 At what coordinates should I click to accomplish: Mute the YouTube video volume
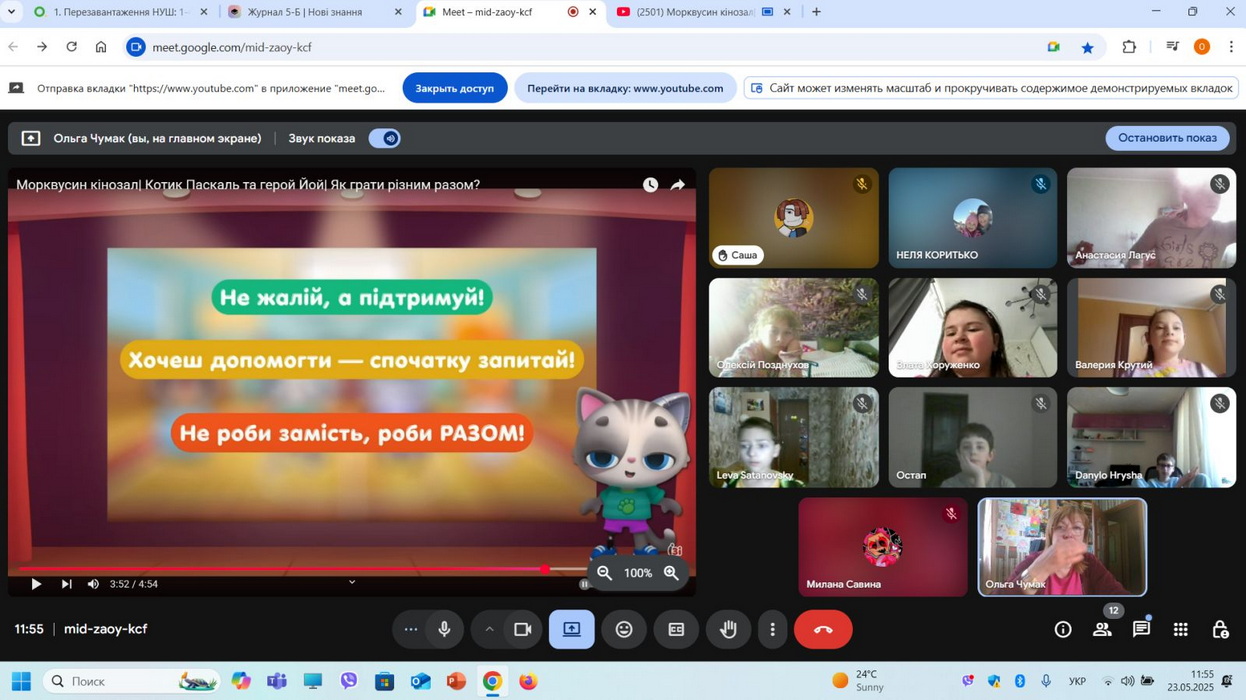[x=93, y=584]
